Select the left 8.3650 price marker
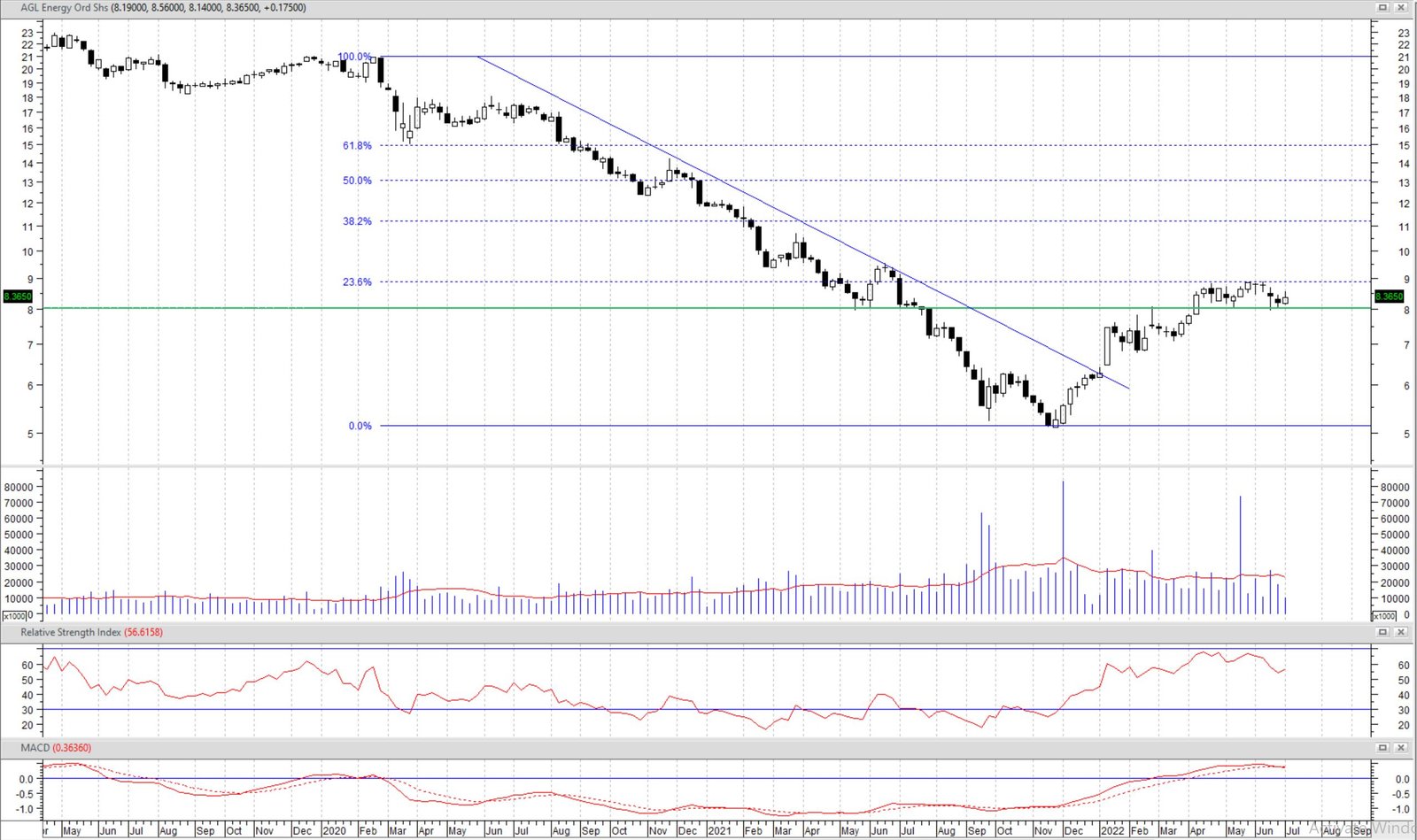Image resolution: width=1417 pixels, height=840 pixels. (18, 297)
